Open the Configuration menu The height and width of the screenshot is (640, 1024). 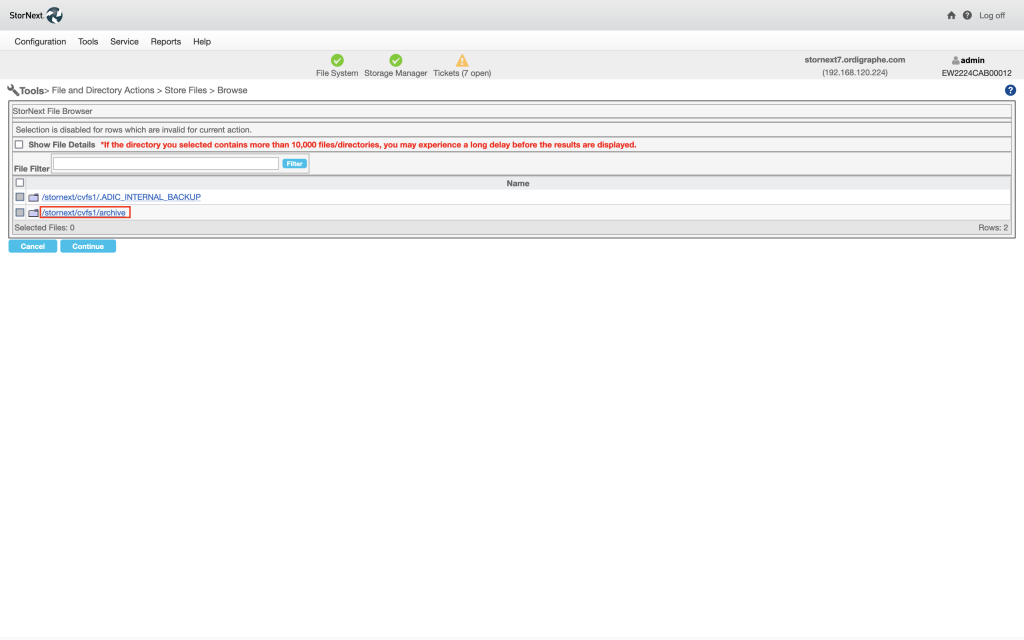40,41
